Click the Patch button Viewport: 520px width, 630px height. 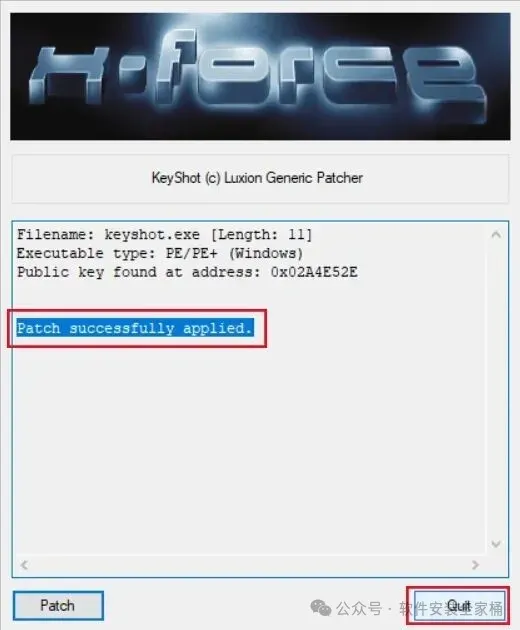[58, 605]
